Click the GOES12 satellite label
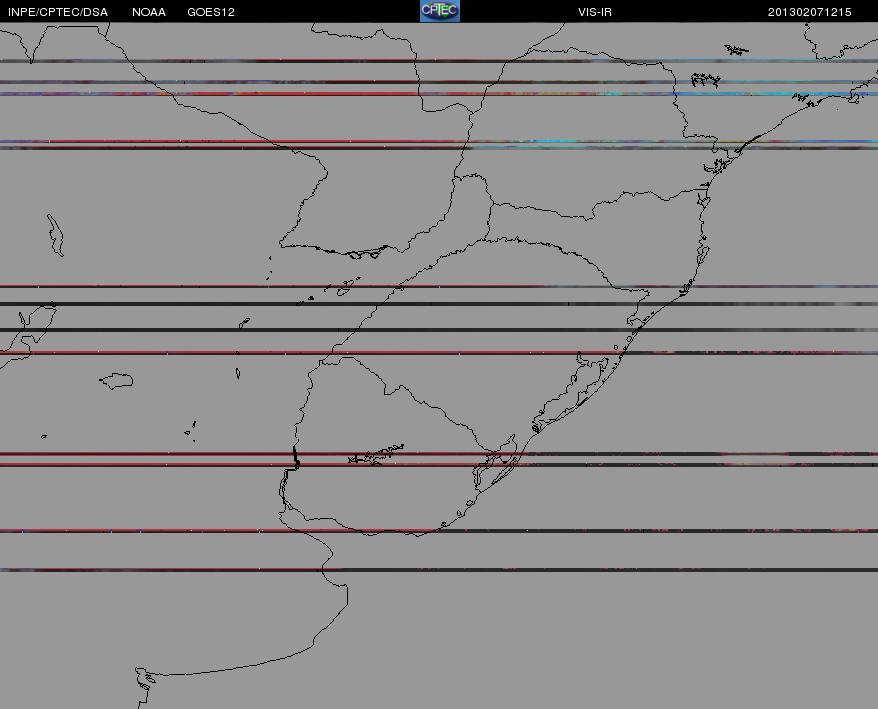Screen dimensions: 878x709 click(x=211, y=12)
